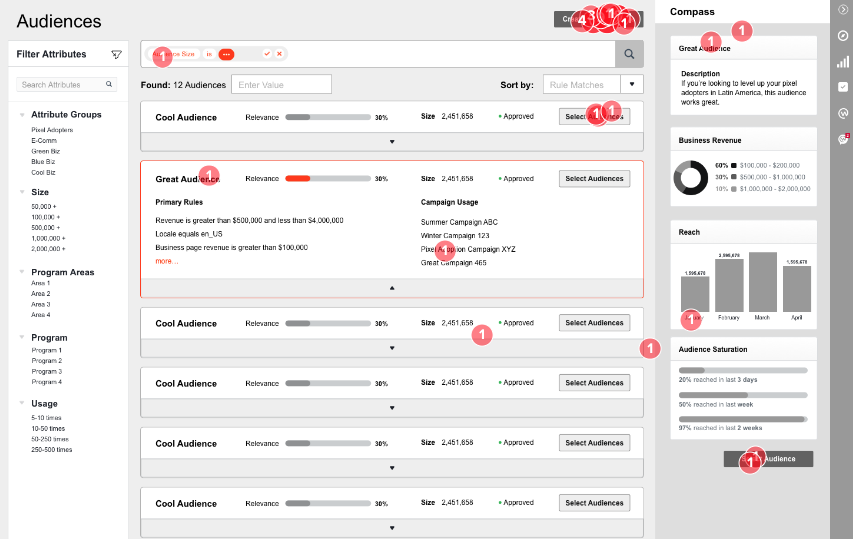
Task: Confirm the filter rule with checkmark
Action: point(267,54)
